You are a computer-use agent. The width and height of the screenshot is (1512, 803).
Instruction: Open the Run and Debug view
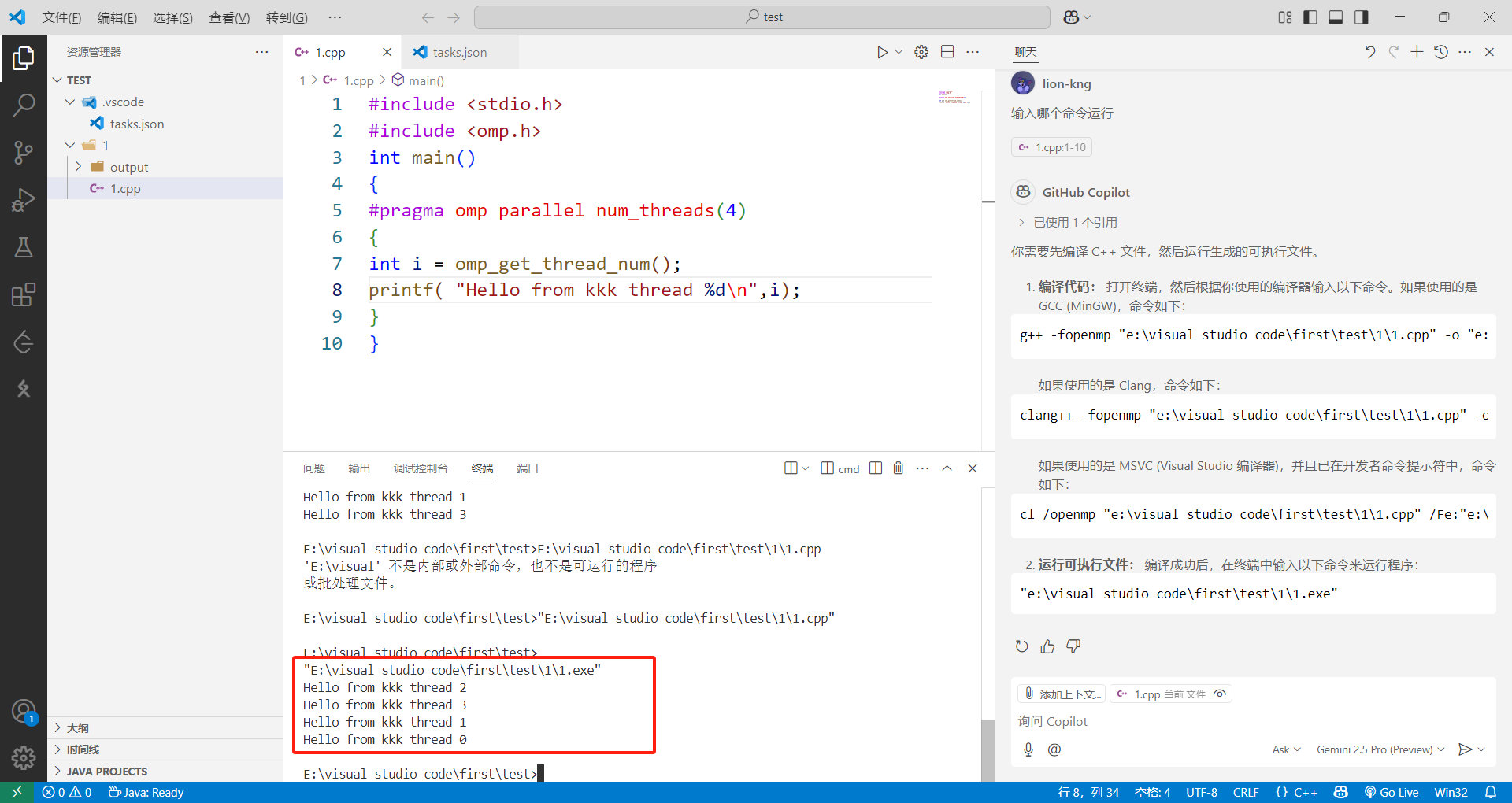coord(24,199)
